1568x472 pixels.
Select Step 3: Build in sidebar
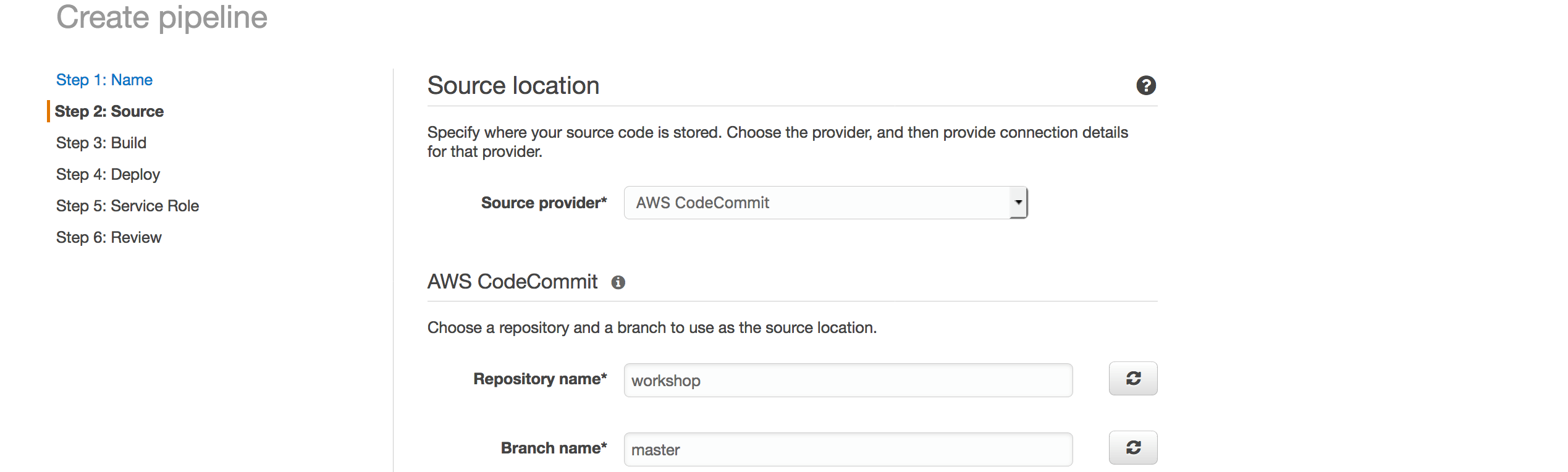tap(101, 143)
